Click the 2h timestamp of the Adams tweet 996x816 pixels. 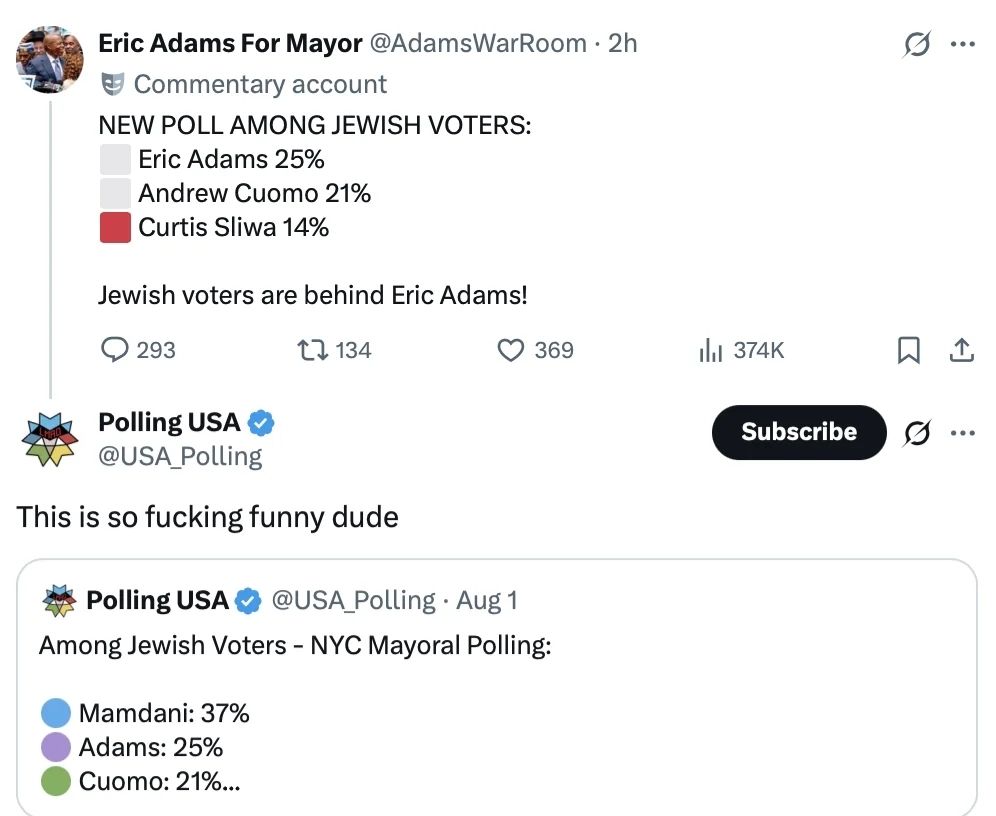tap(622, 43)
